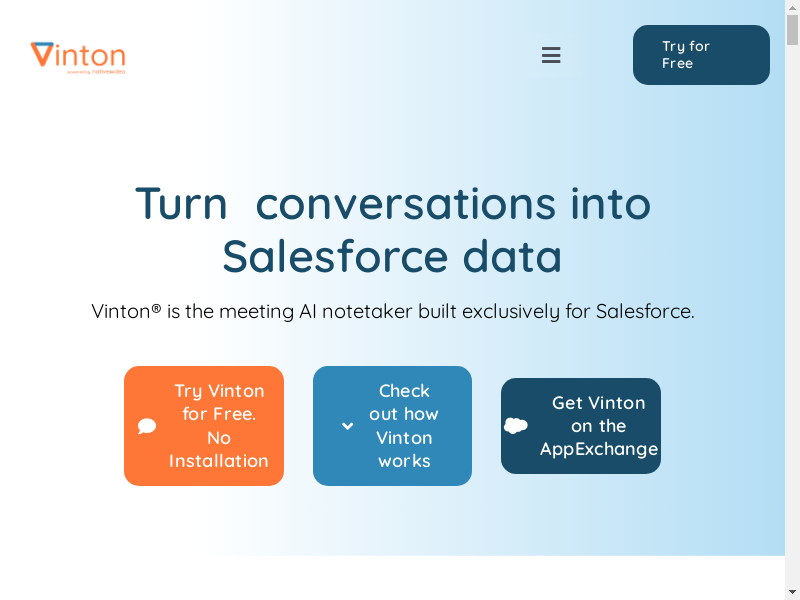Click the Salesforce cloud icon
The image size is (800, 600).
point(516,426)
